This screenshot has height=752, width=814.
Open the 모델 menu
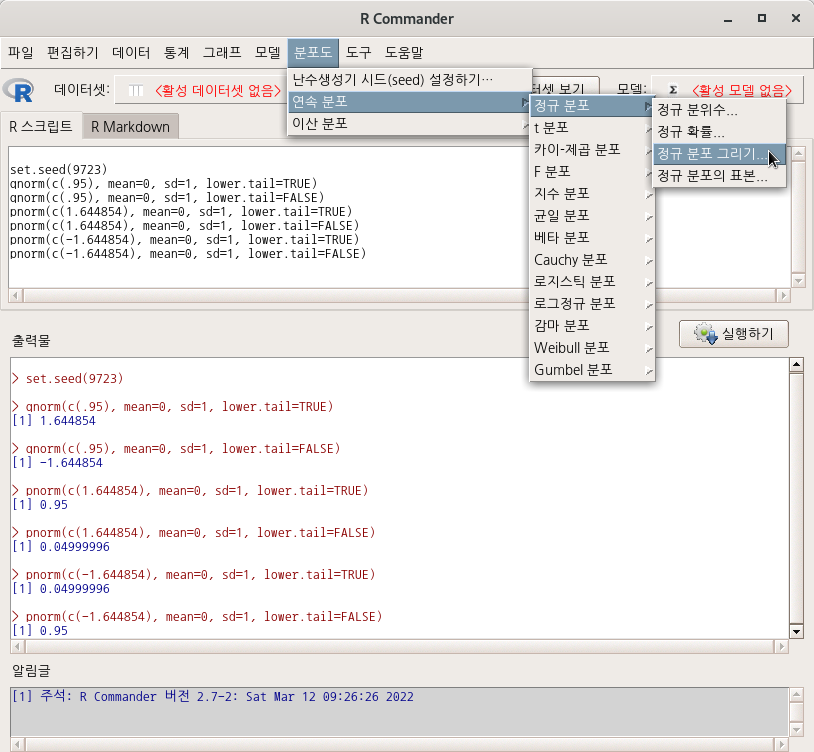pyautogui.click(x=267, y=52)
